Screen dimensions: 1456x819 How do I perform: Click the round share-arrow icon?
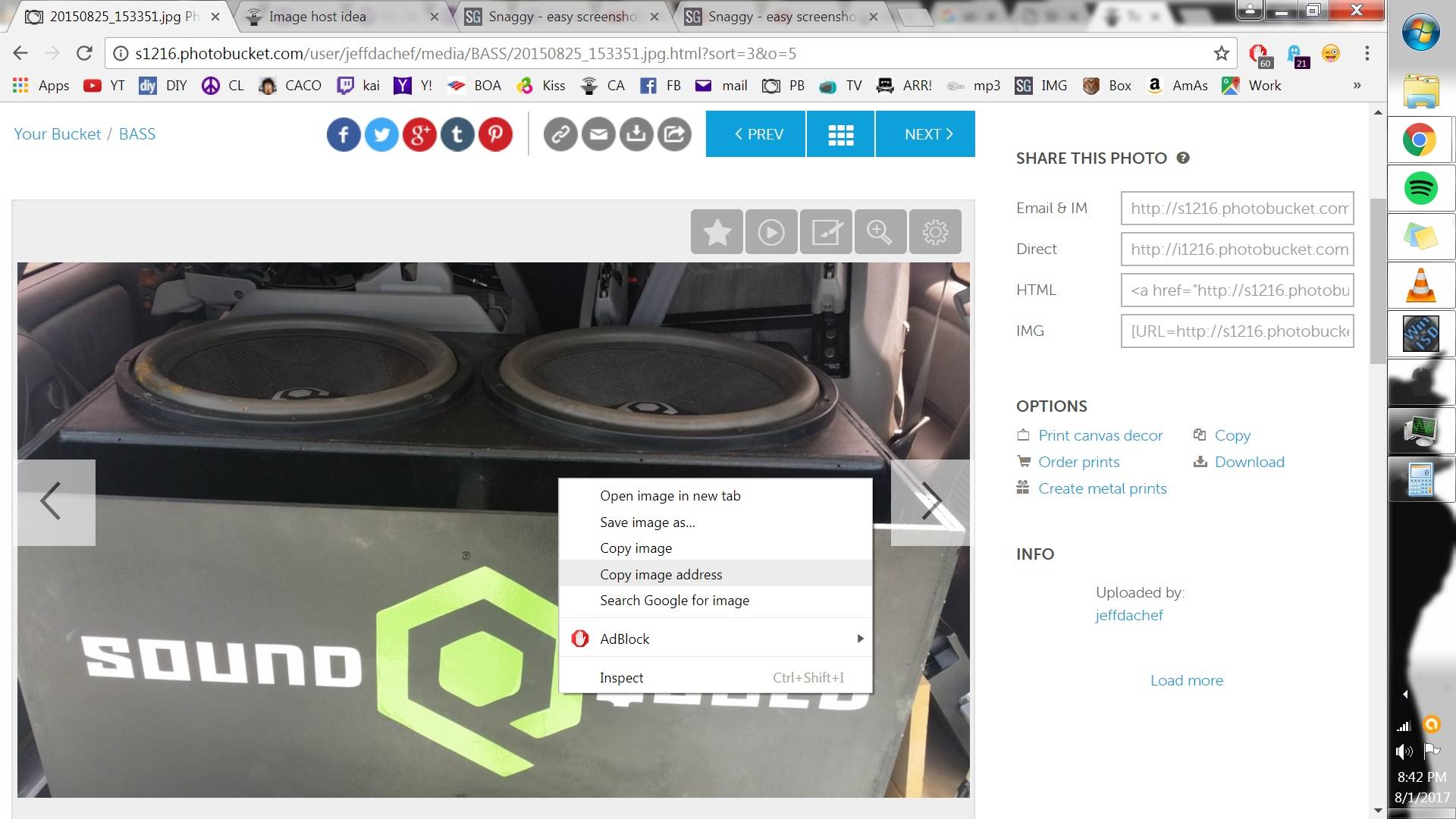674,134
